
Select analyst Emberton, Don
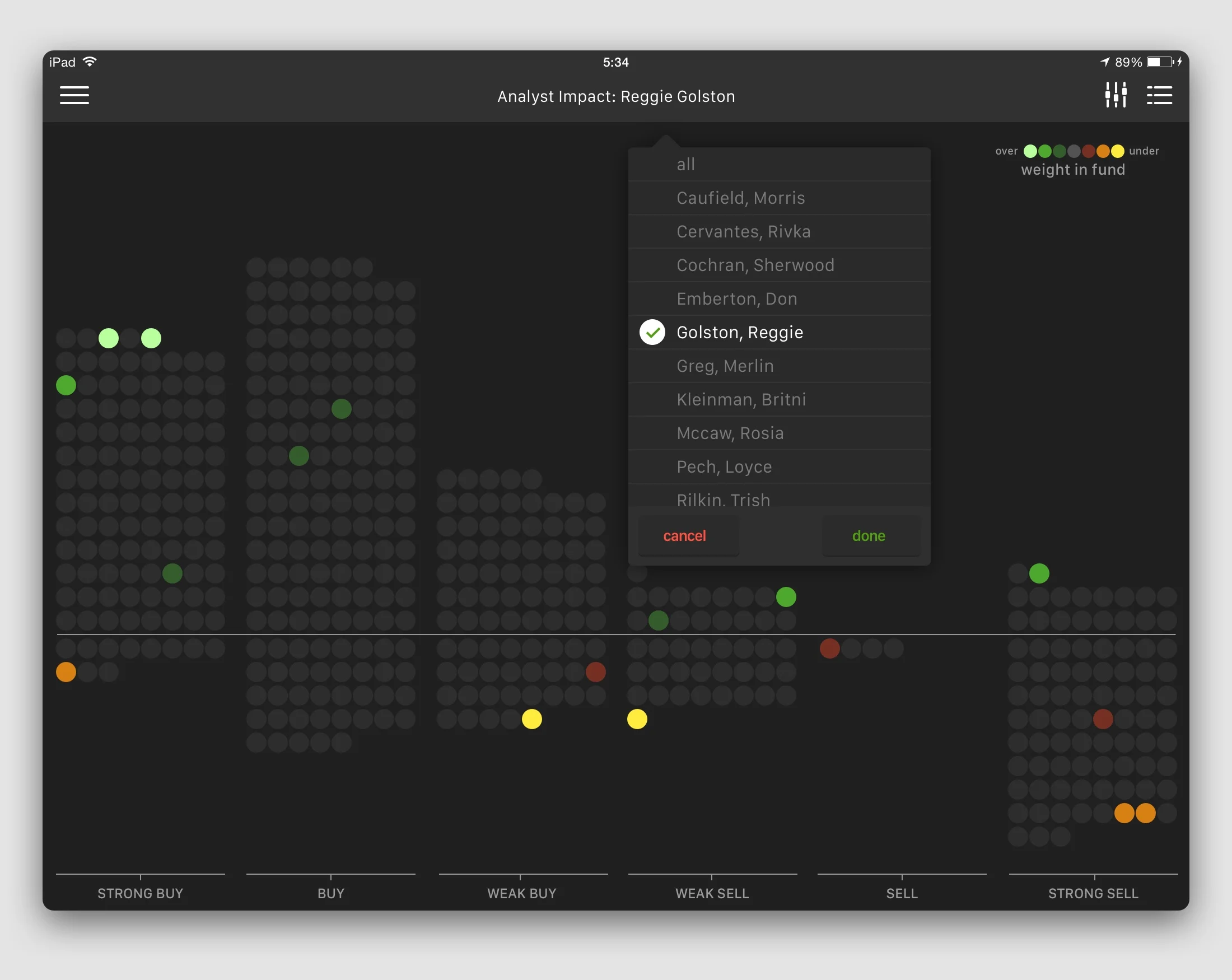click(x=736, y=299)
